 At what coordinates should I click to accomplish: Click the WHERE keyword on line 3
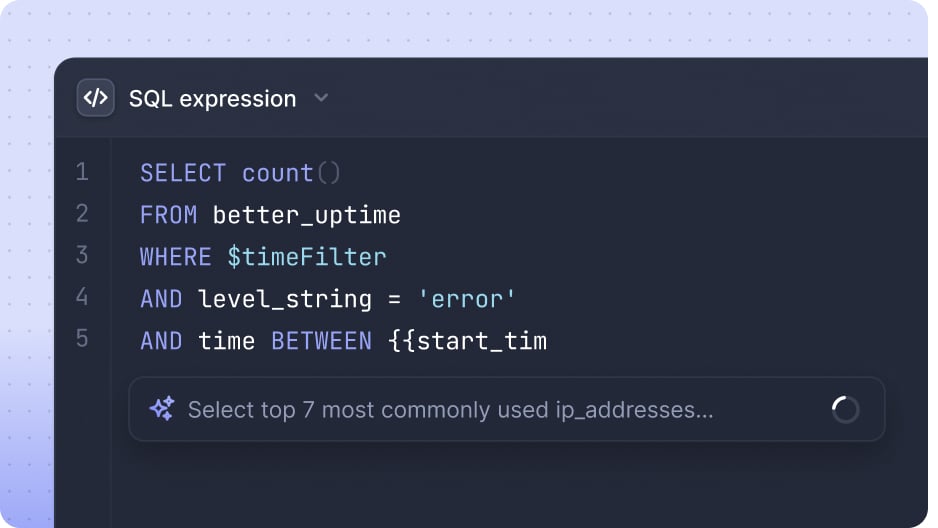click(x=176, y=257)
